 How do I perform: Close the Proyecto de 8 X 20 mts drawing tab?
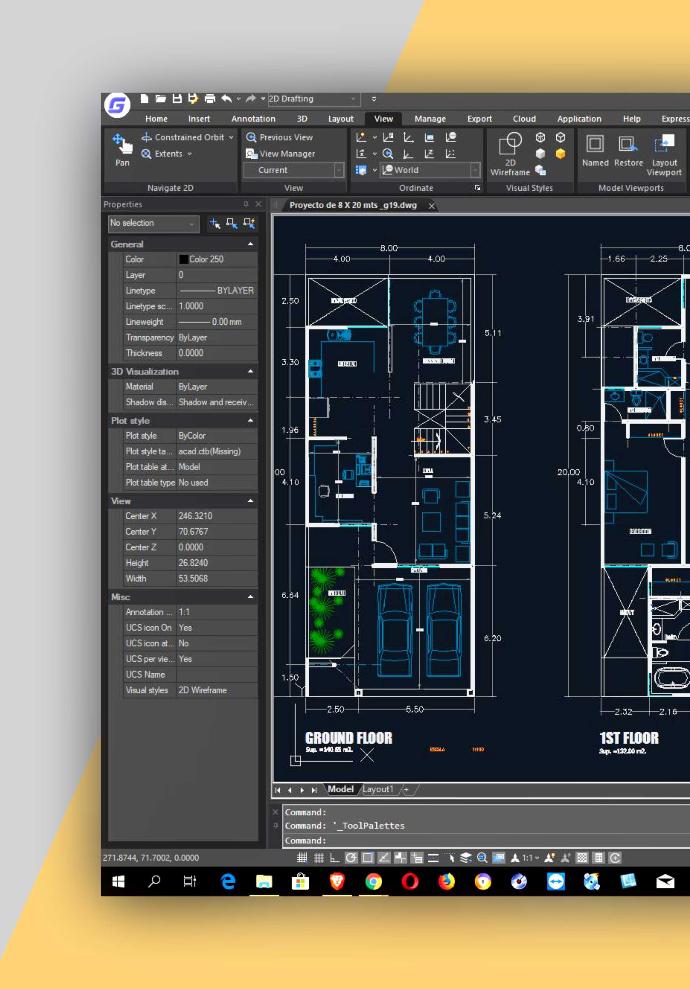click(x=432, y=206)
